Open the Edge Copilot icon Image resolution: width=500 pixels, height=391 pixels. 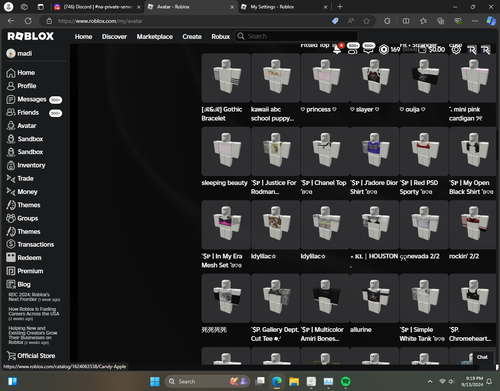click(491, 21)
